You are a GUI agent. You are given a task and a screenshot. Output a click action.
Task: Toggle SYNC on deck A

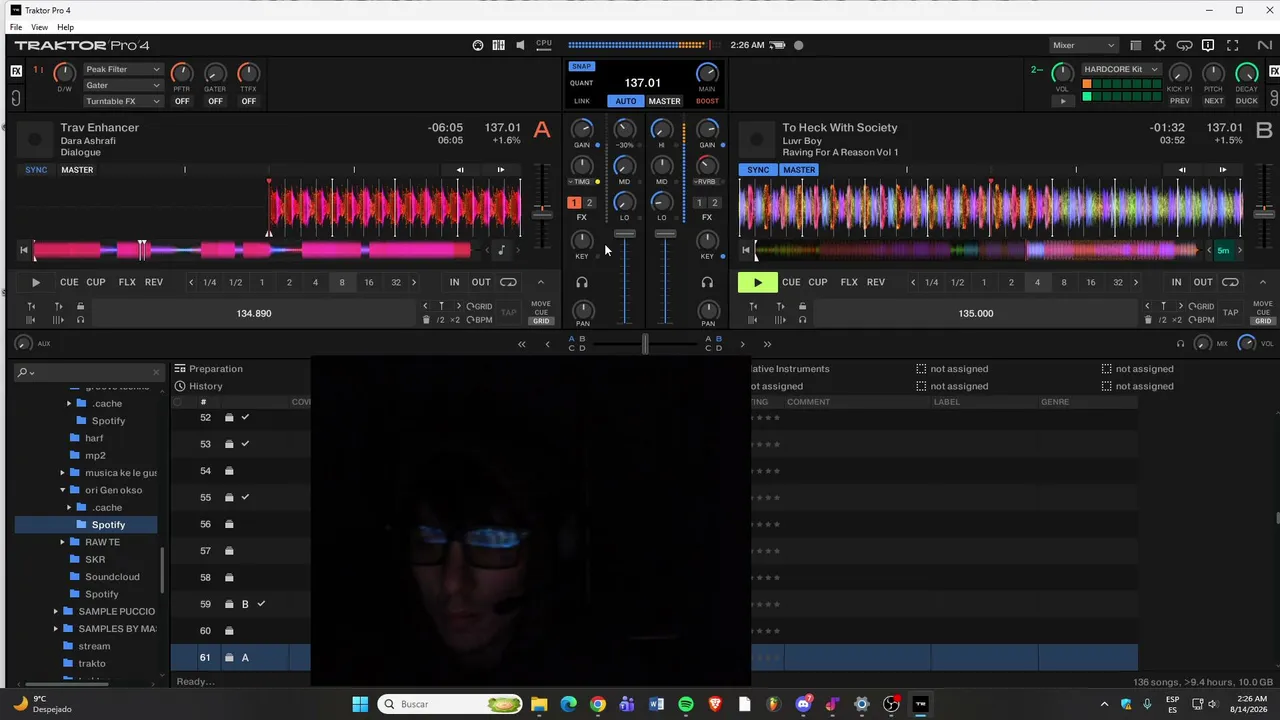coord(36,170)
